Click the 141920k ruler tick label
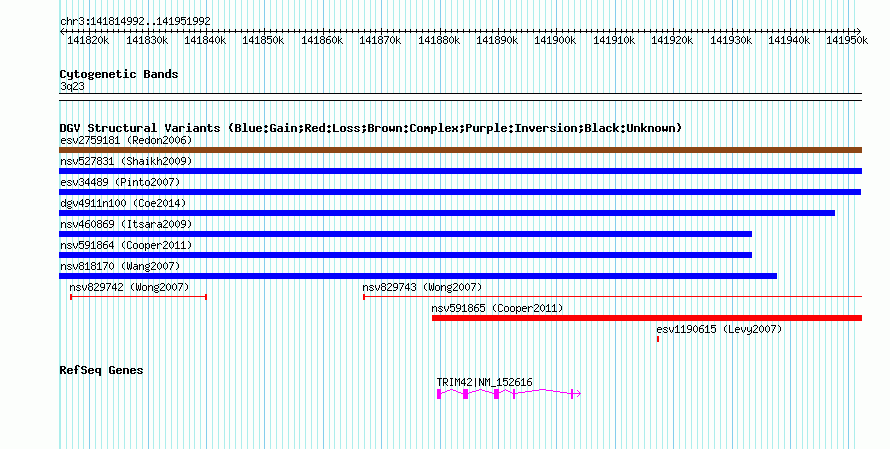Image resolution: width=890 pixels, height=449 pixels. [x=672, y=40]
